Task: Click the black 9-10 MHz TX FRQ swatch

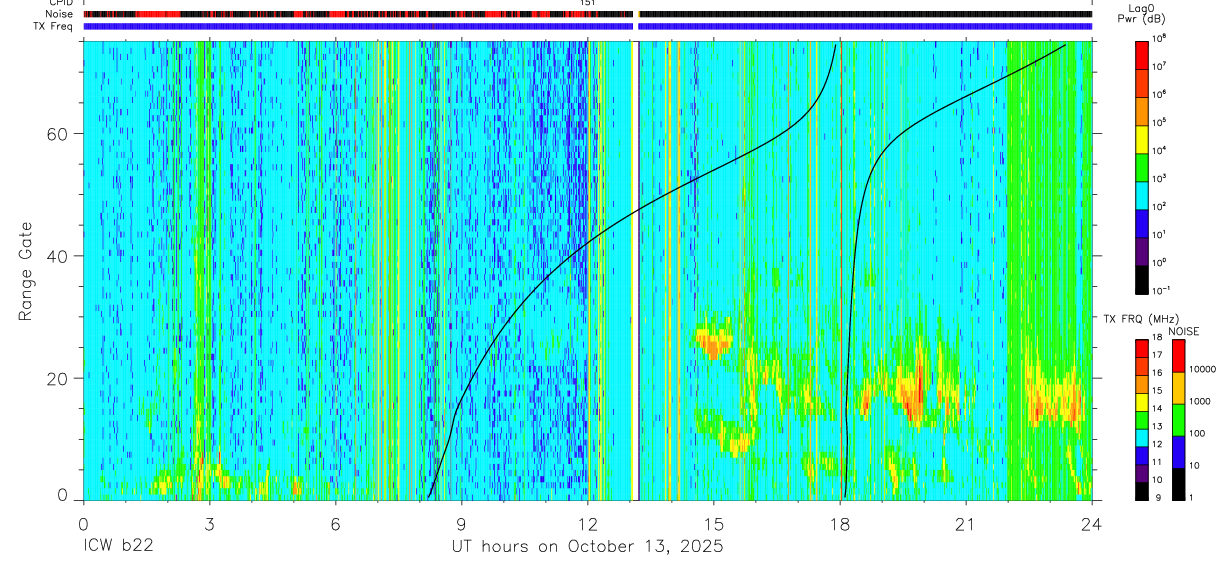Action: tap(1141, 491)
